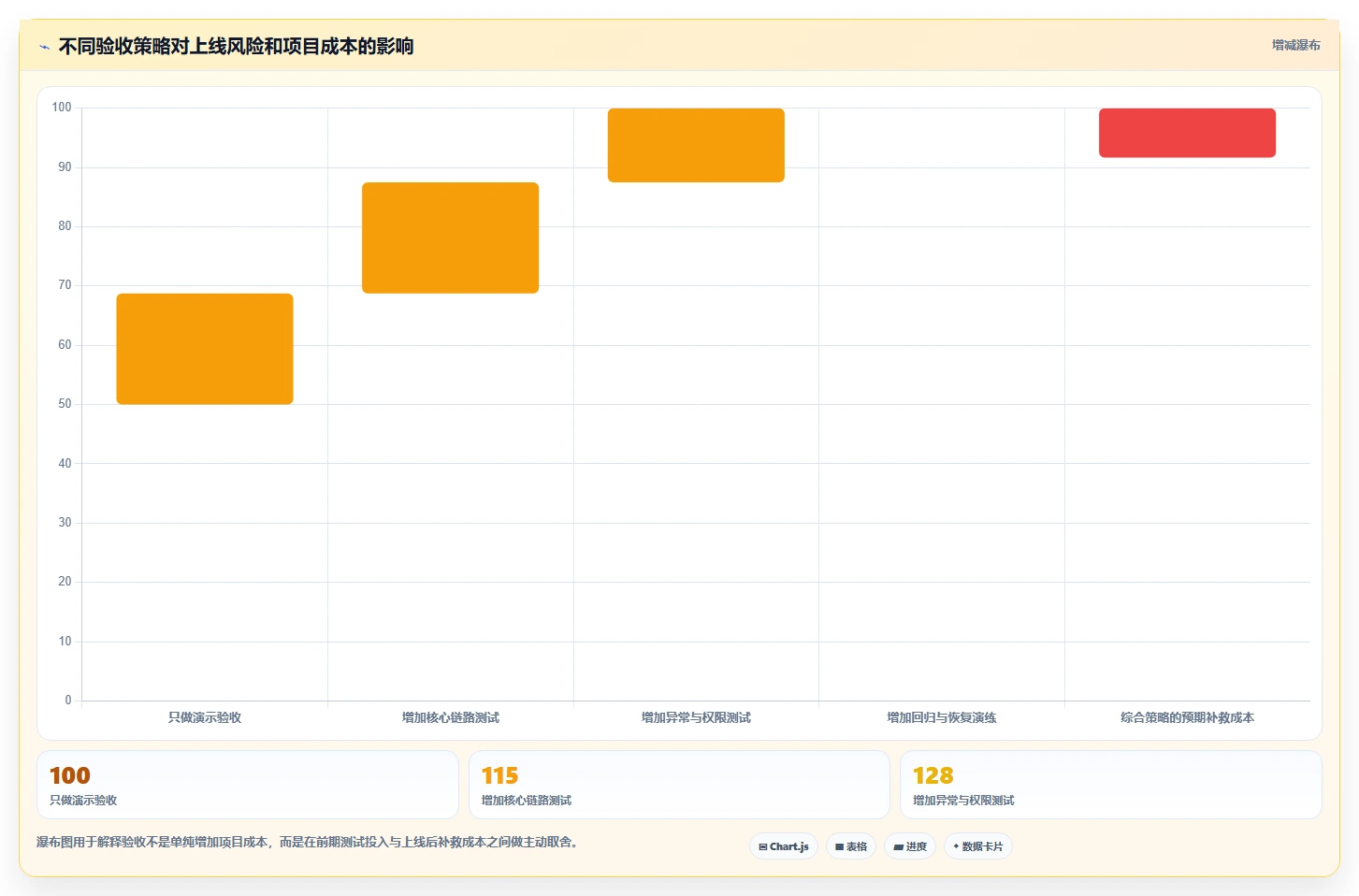
Task: Click the footer note starting with 瀑布图用于解释
Action: pos(310,842)
